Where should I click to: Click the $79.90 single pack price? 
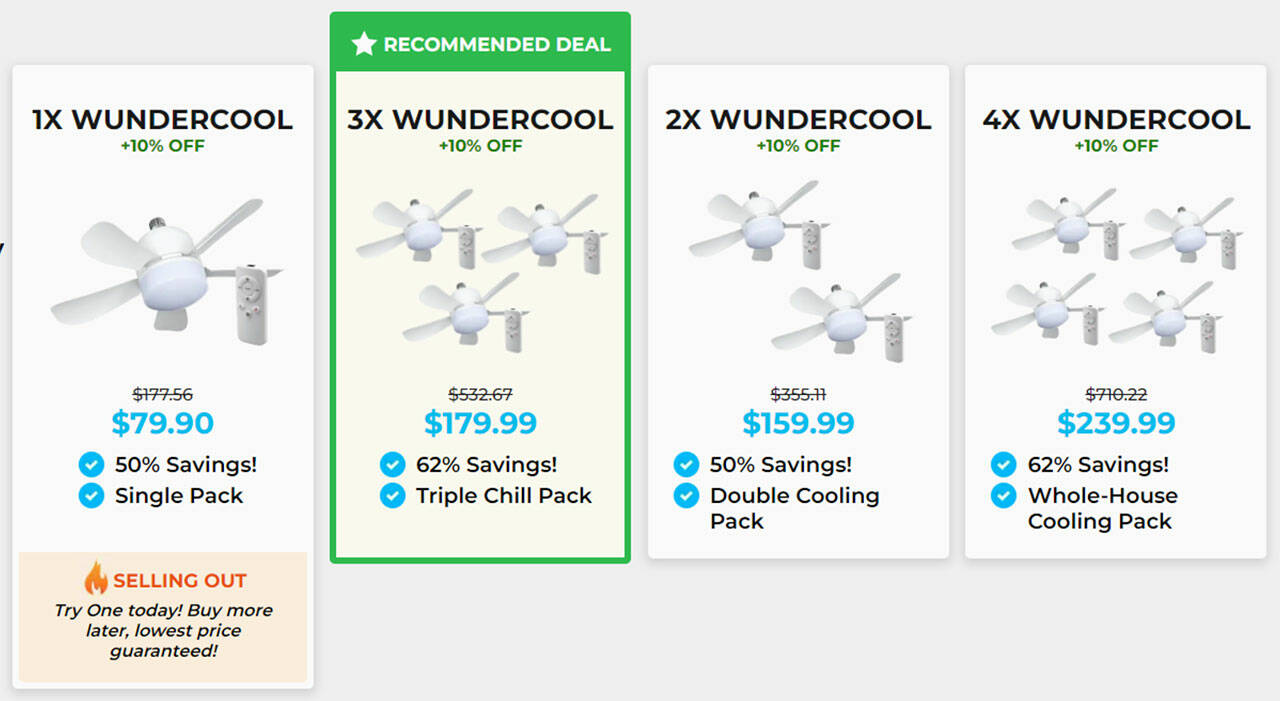coord(163,423)
